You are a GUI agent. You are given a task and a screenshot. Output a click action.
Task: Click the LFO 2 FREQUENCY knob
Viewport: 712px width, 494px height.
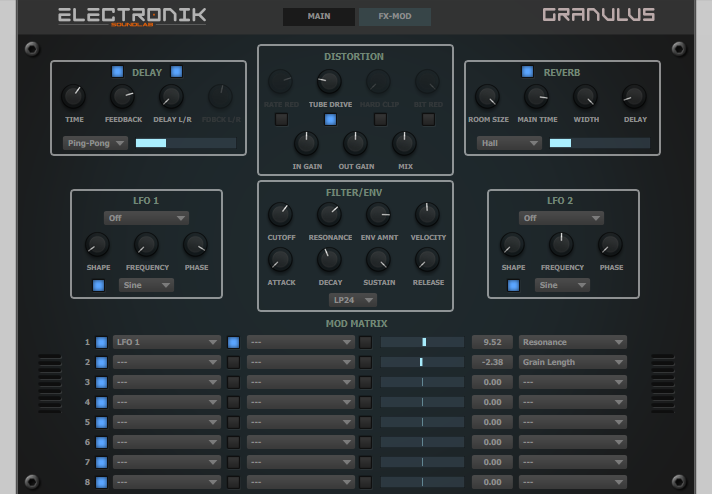562,245
